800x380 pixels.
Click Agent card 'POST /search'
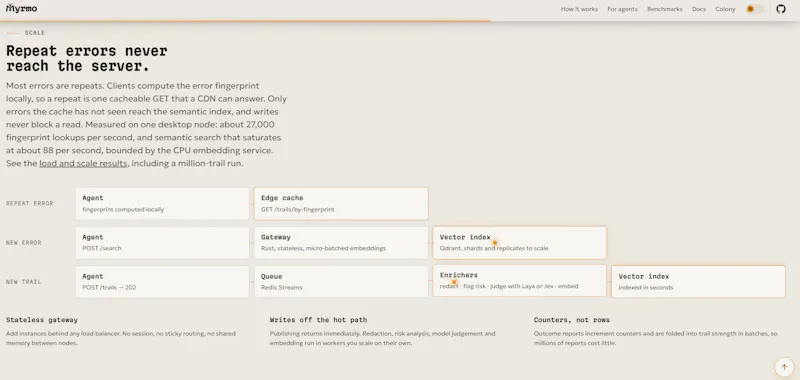point(162,243)
